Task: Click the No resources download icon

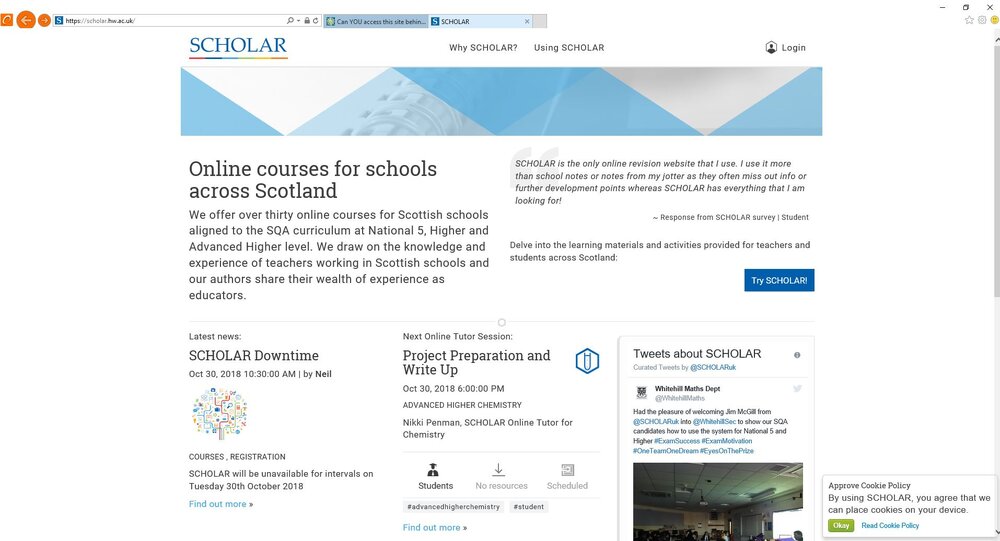Action: [x=498, y=470]
